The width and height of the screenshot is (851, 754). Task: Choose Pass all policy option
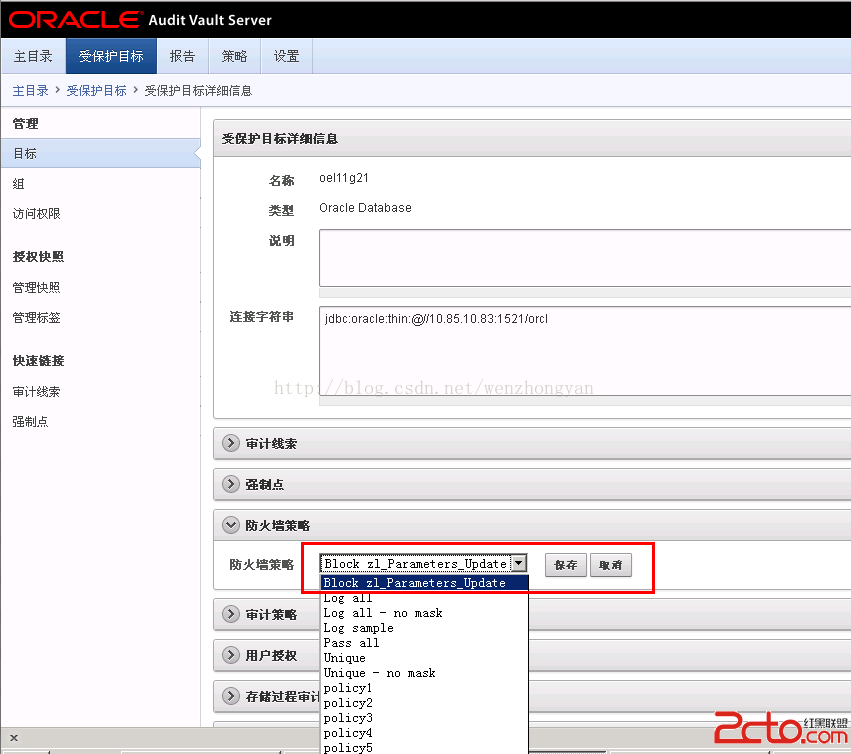[x=424, y=643]
